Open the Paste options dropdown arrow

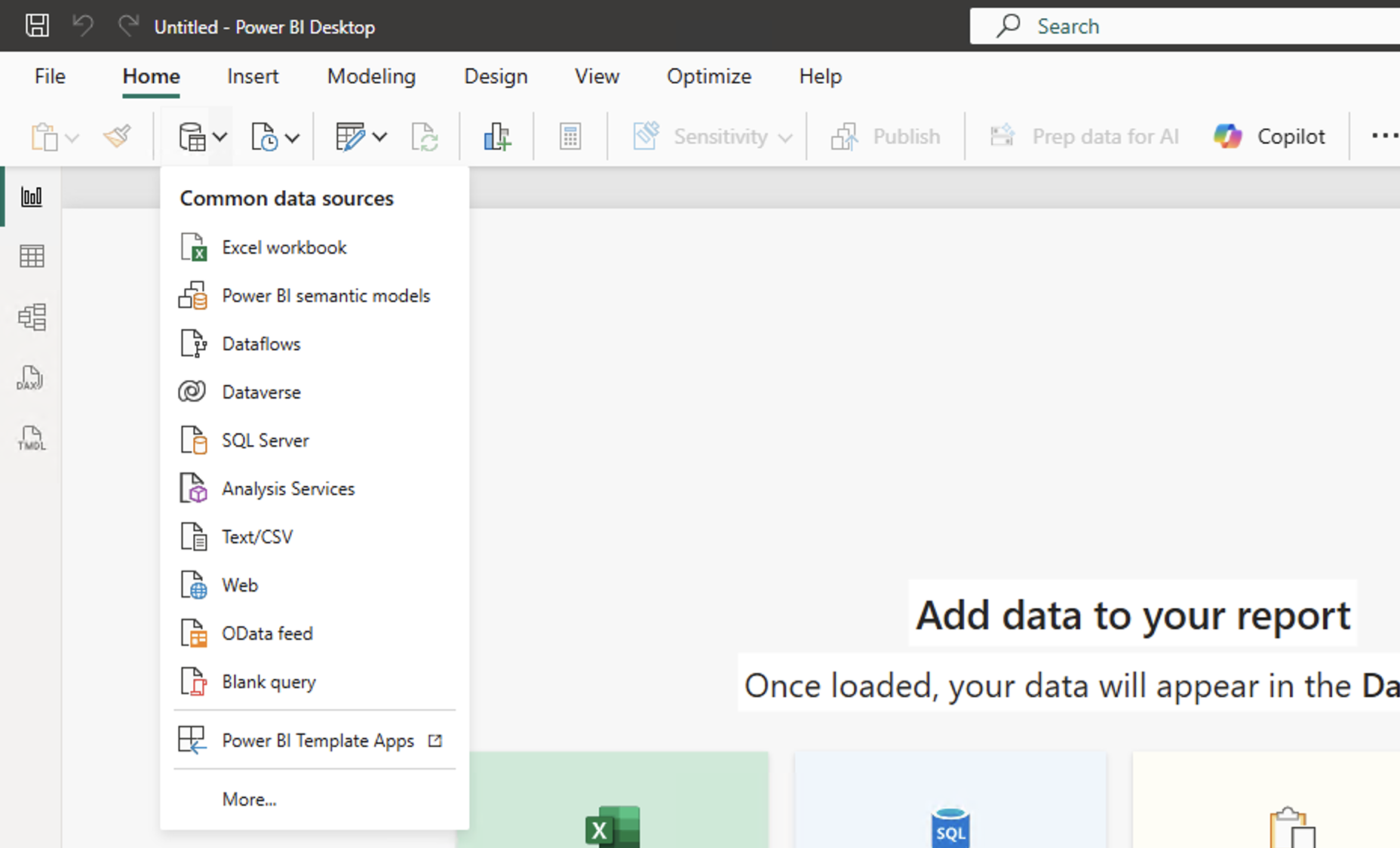[x=72, y=138]
